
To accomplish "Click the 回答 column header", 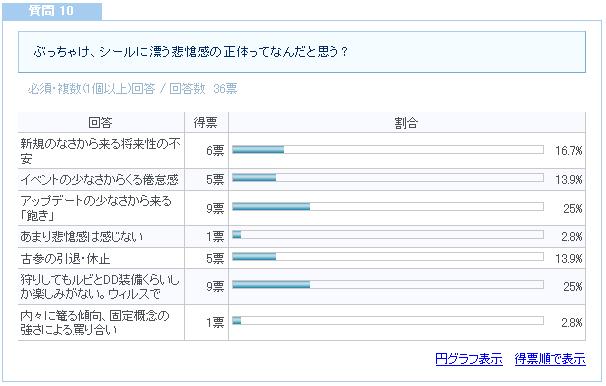I will pos(100,122).
